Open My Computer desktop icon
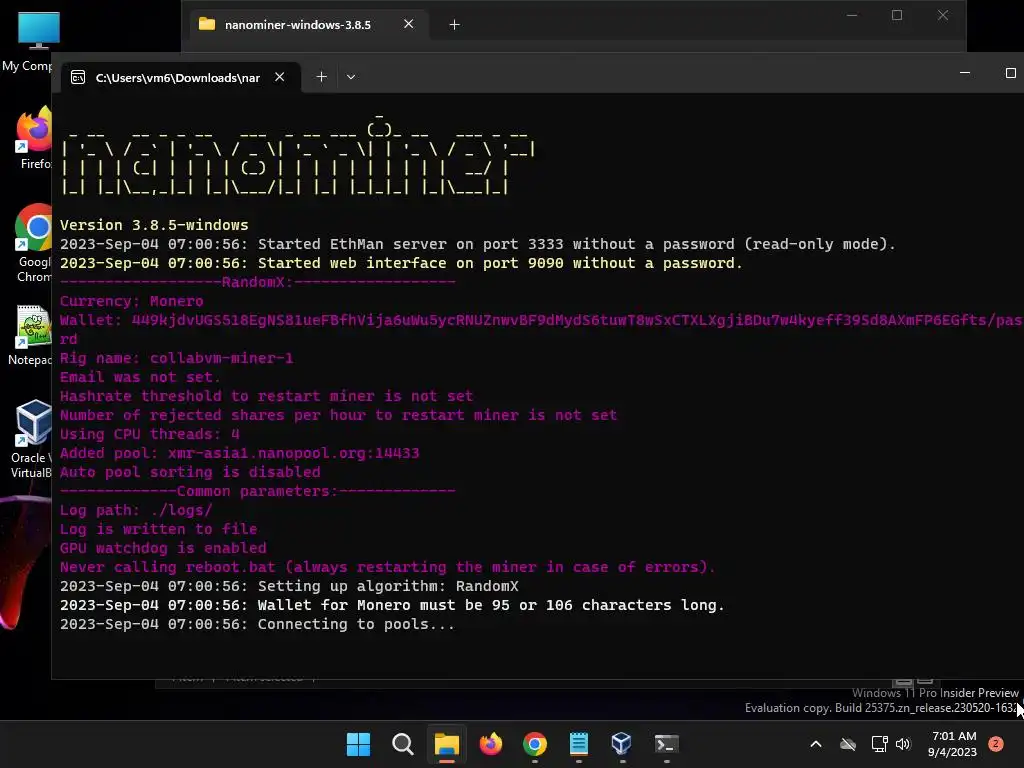This screenshot has width=1024, height=768. [27, 41]
